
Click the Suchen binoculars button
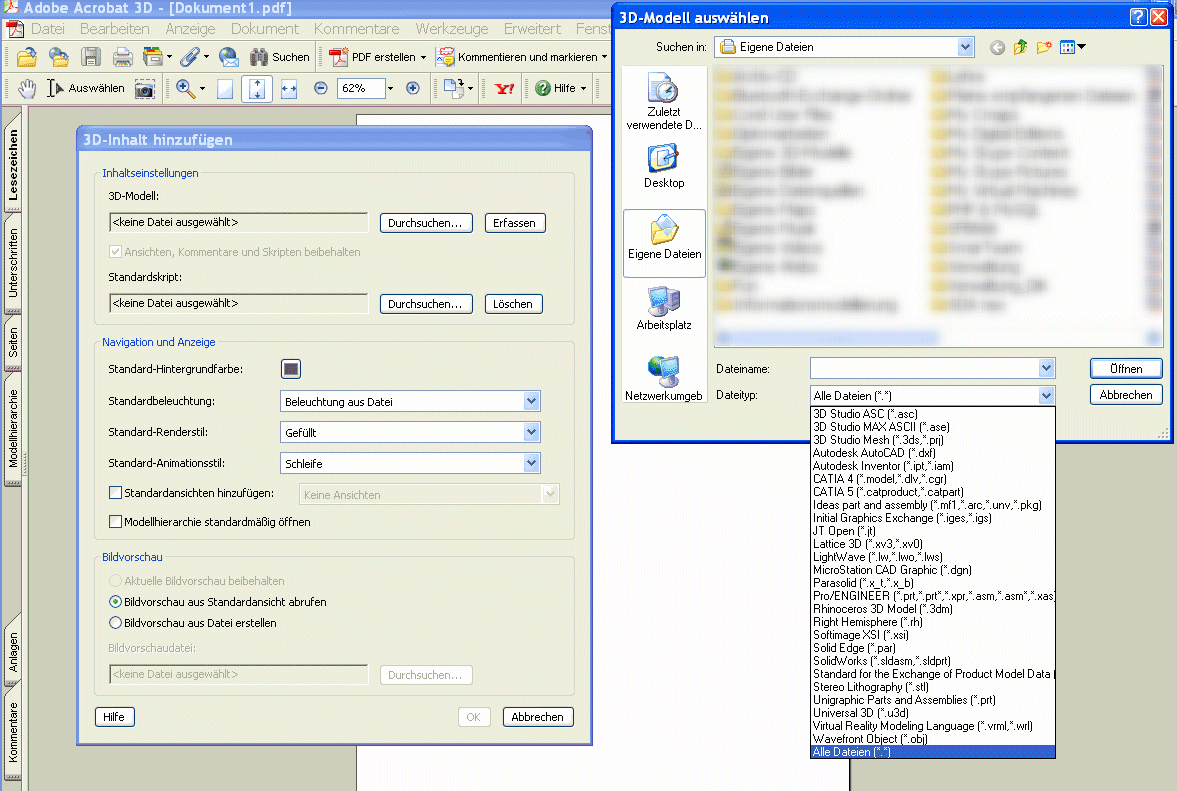[x=279, y=57]
